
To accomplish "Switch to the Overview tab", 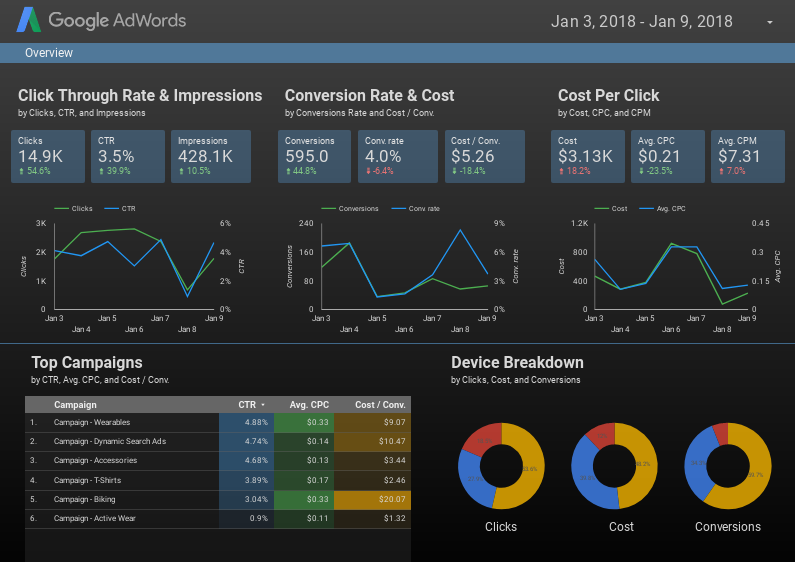I will point(49,53).
